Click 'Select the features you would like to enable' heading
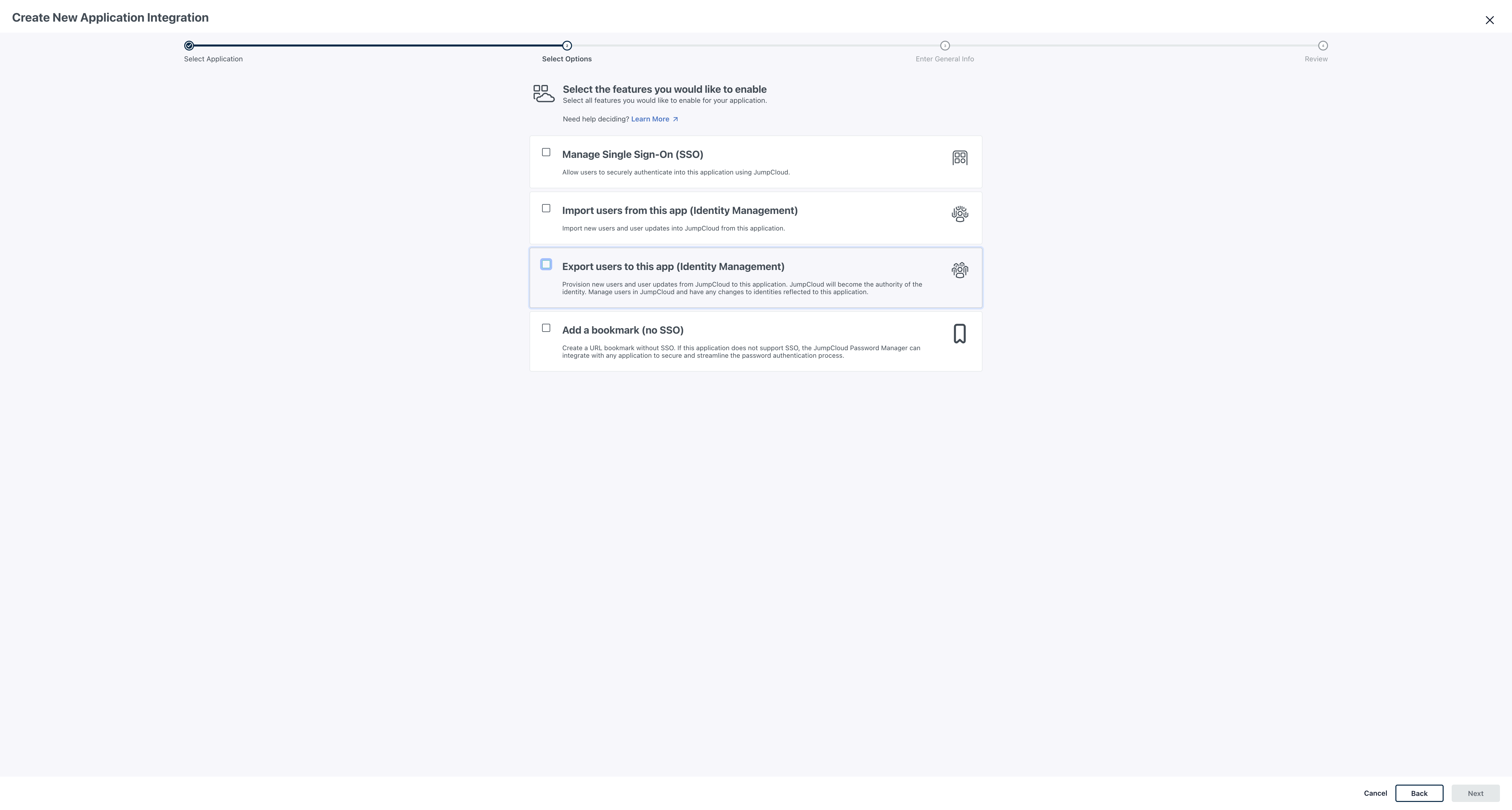The width and height of the screenshot is (1512, 810). [665, 89]
